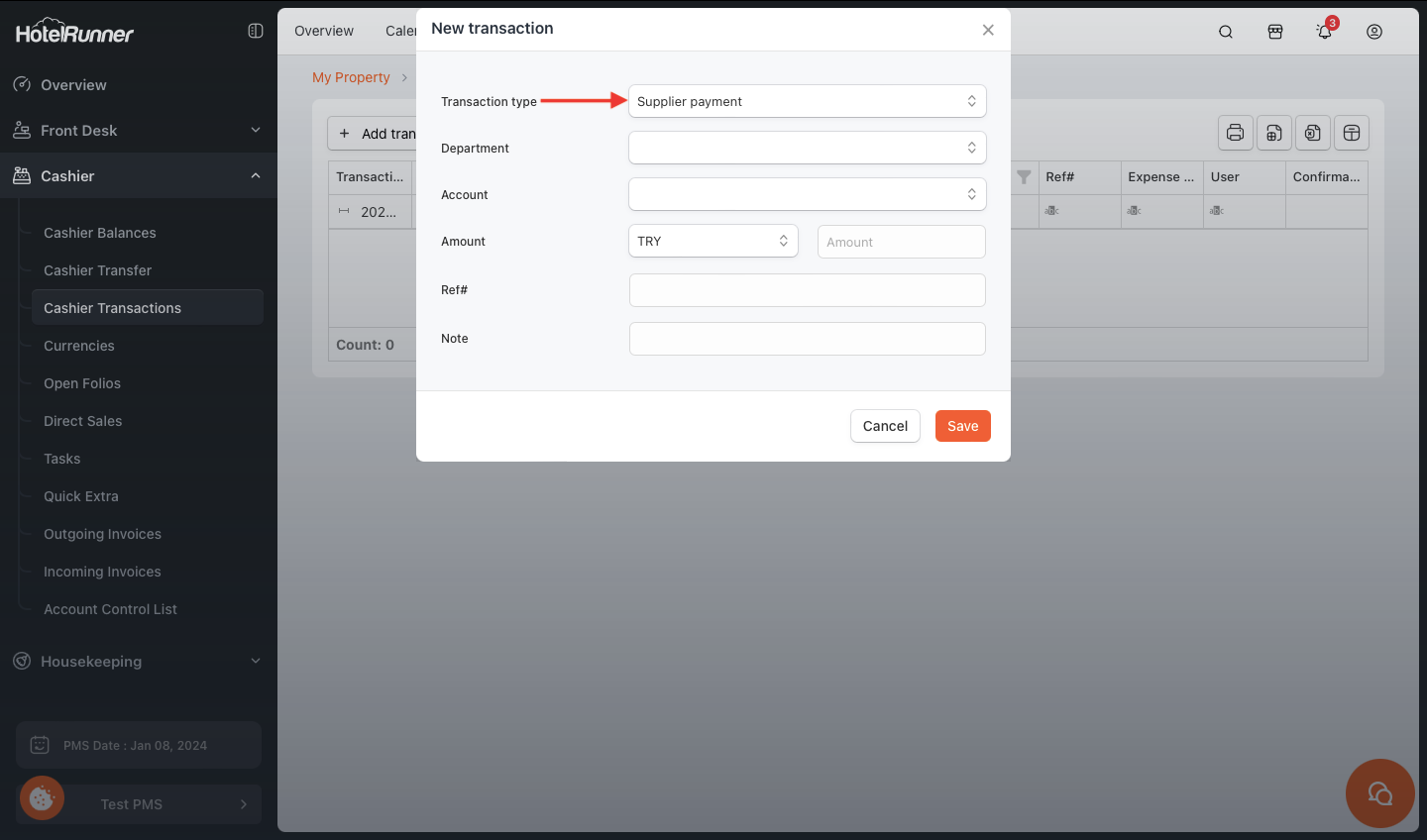Viewport: 1427px width, 840px height.
Task: Change the TRY currency selector
Action: point(713,241)
